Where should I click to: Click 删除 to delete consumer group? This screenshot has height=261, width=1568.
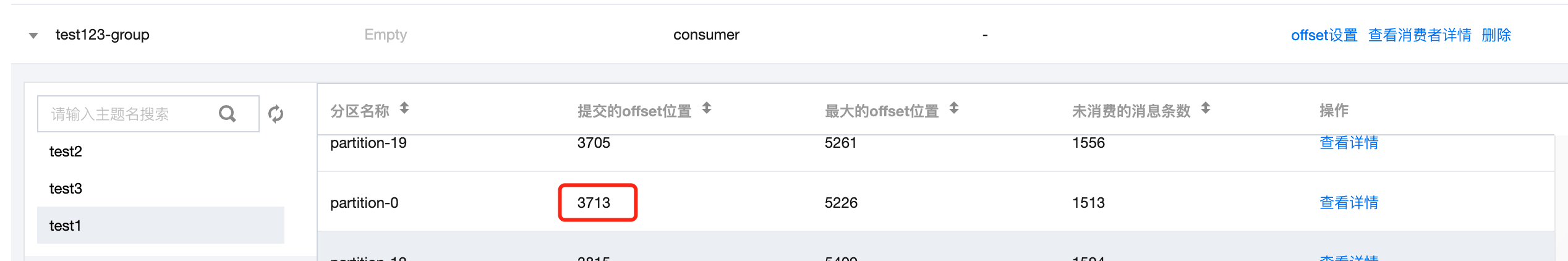(x=1496, y=35)
